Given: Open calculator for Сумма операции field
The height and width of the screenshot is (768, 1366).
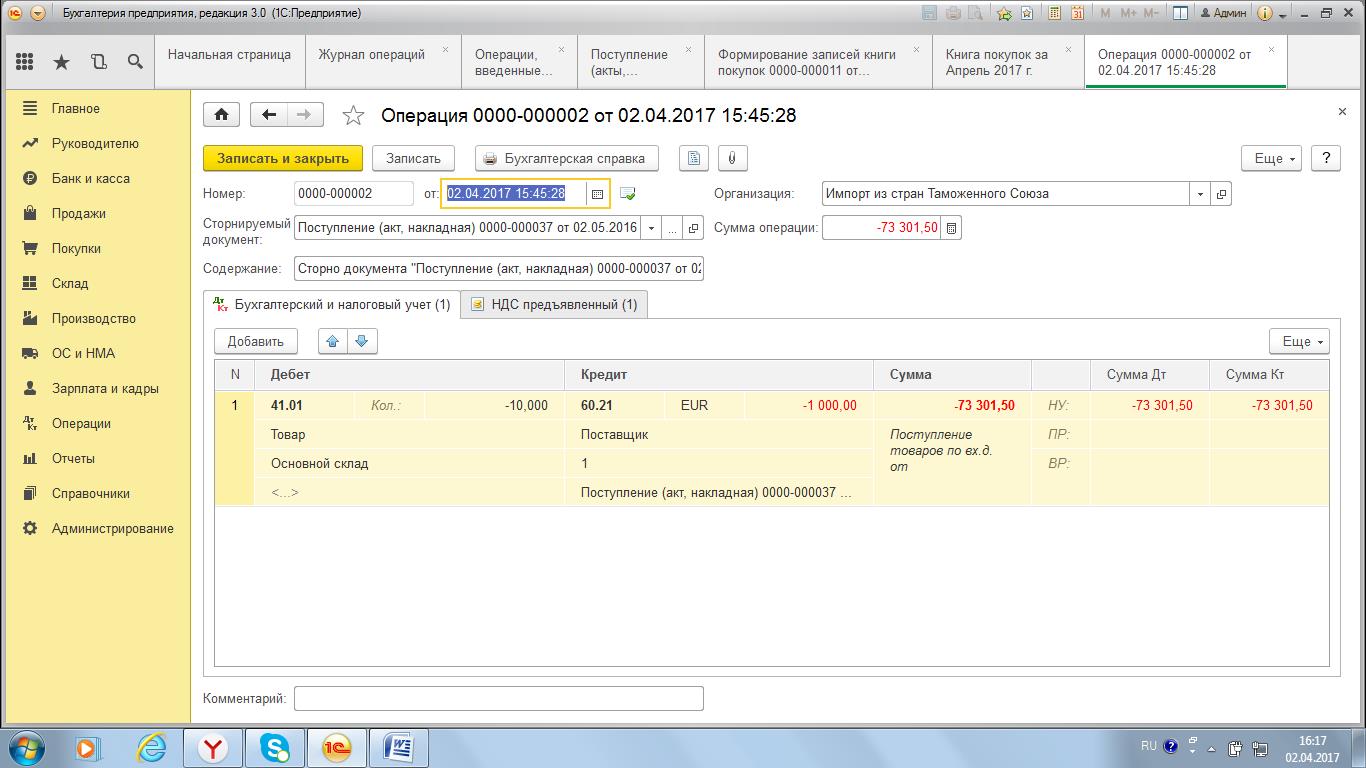Looking at the screenshot, I should point(951,228).
